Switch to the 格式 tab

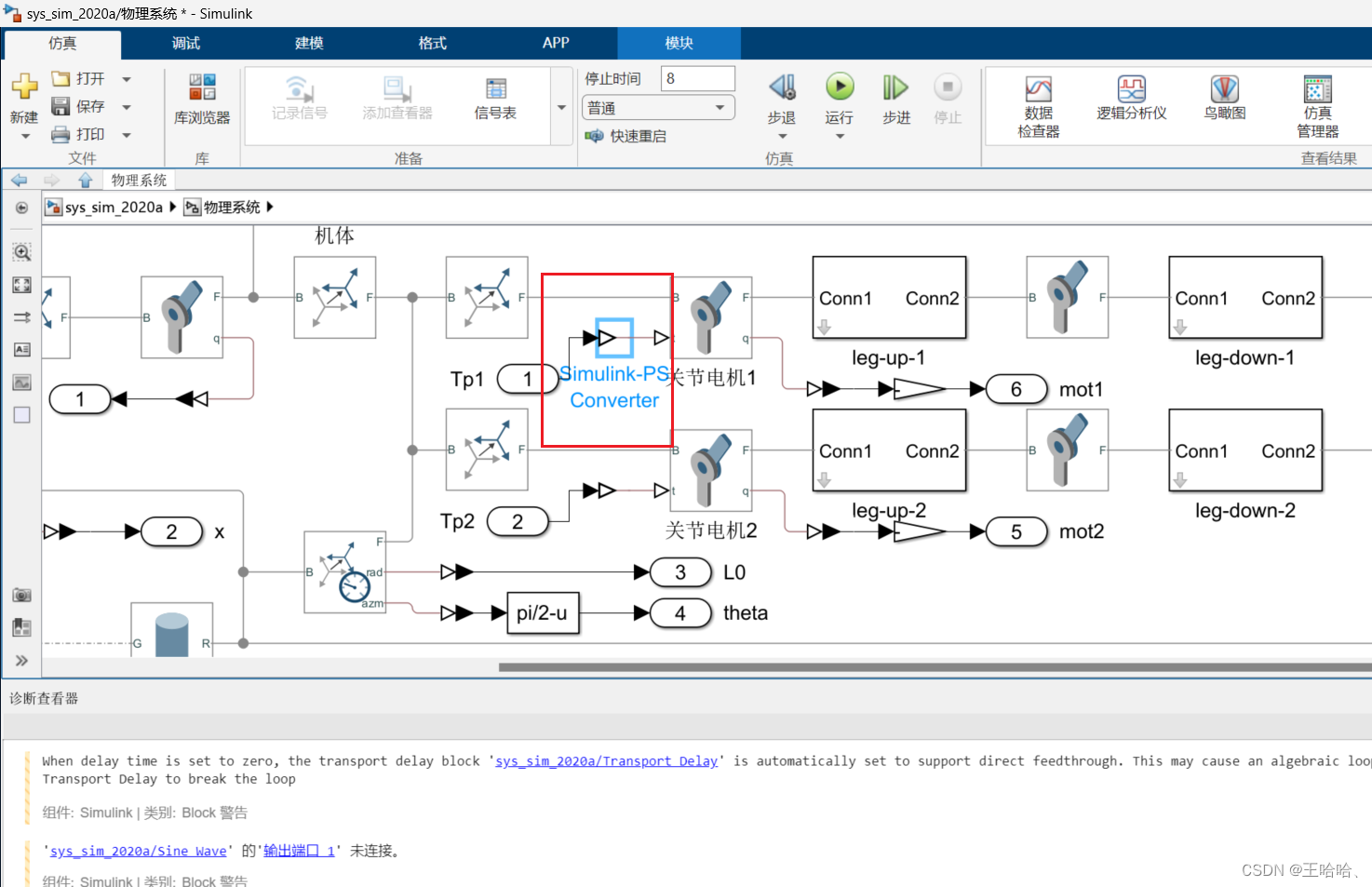[x=433, y=44]
